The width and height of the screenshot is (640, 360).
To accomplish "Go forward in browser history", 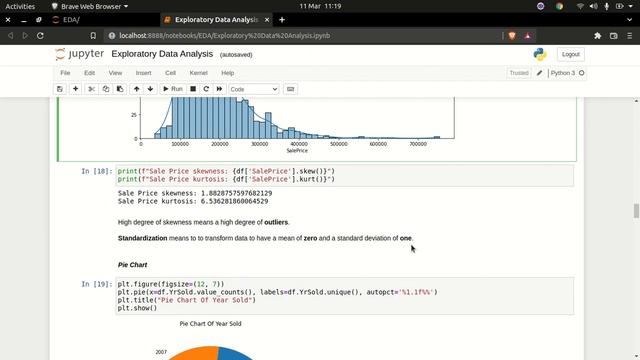I will click(25, 36).
